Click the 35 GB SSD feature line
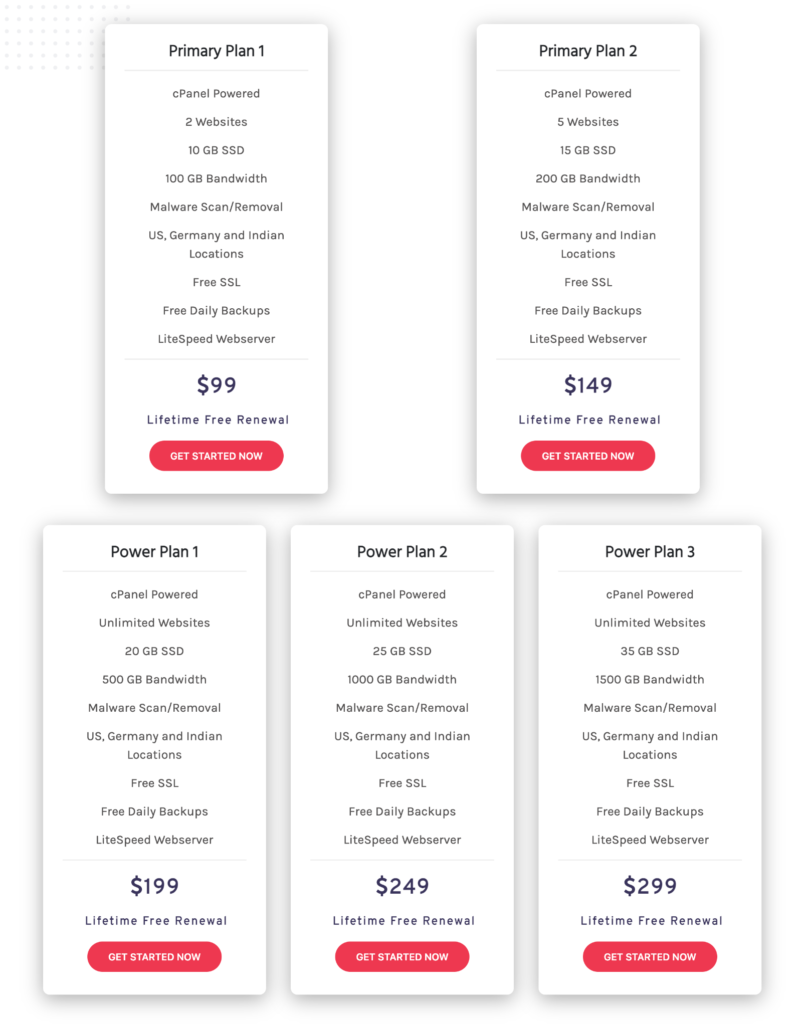 (x=650, y=651)
